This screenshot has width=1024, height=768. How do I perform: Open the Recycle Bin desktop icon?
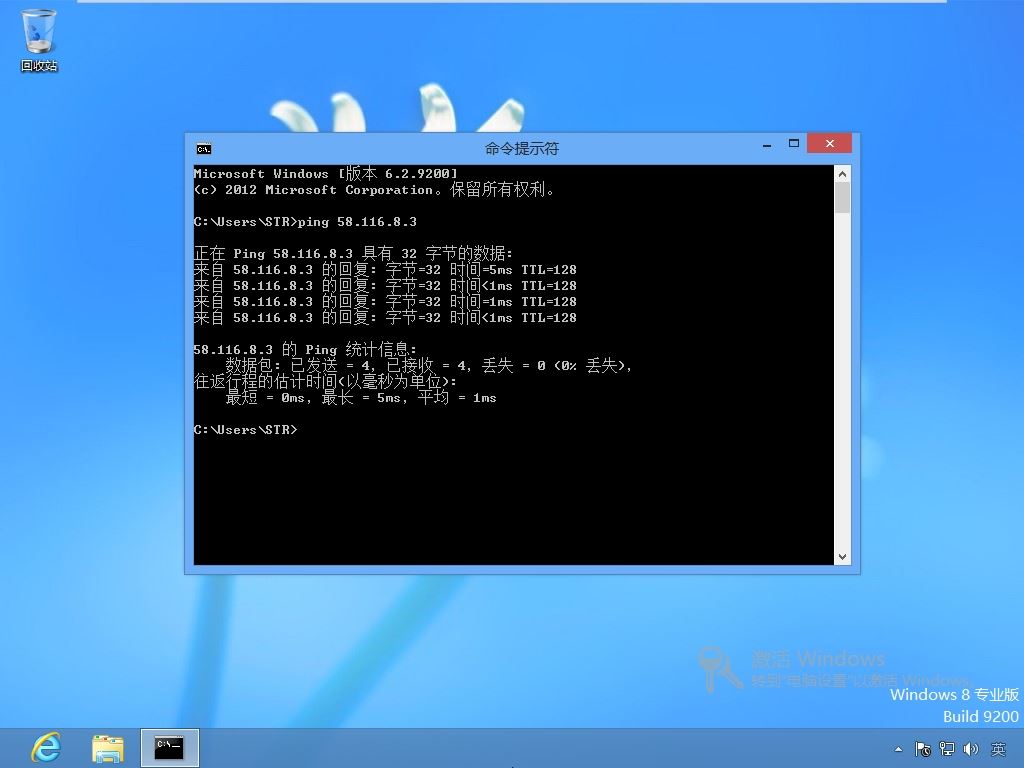(39, 39)
